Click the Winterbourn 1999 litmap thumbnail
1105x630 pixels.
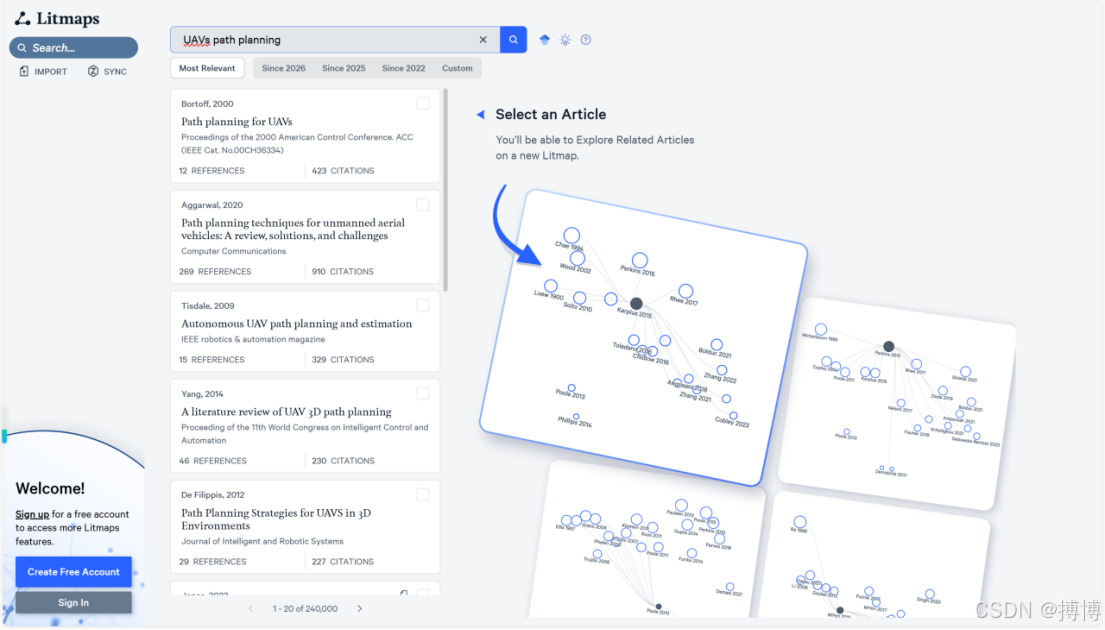click(896, 402)
